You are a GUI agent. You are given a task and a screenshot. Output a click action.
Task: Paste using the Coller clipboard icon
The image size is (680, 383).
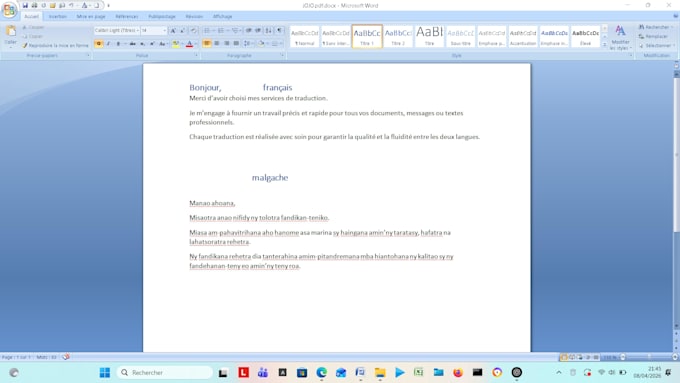10,31
